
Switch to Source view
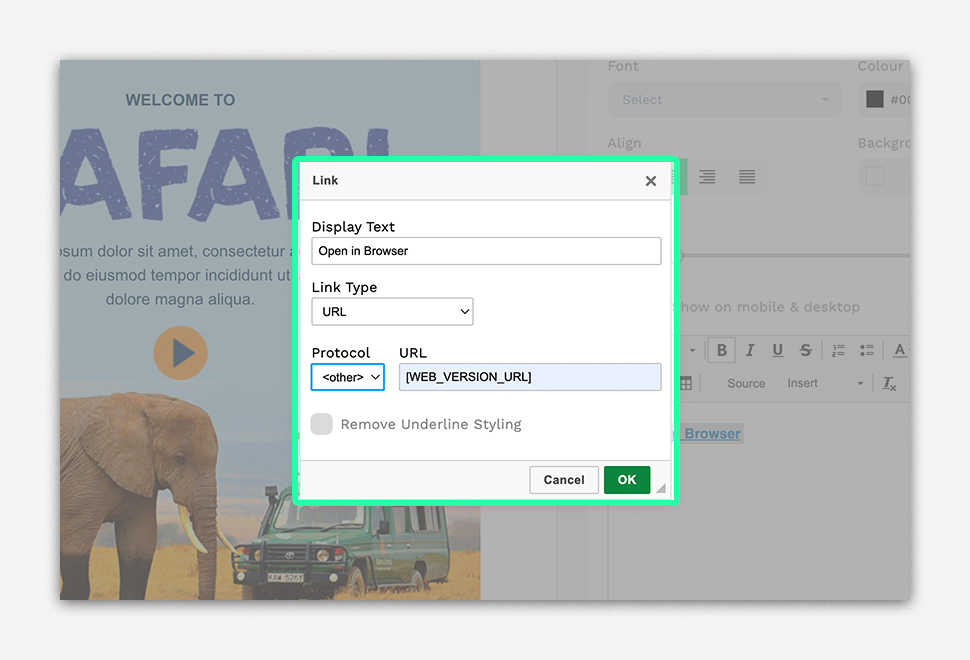(x=746, y=383)
